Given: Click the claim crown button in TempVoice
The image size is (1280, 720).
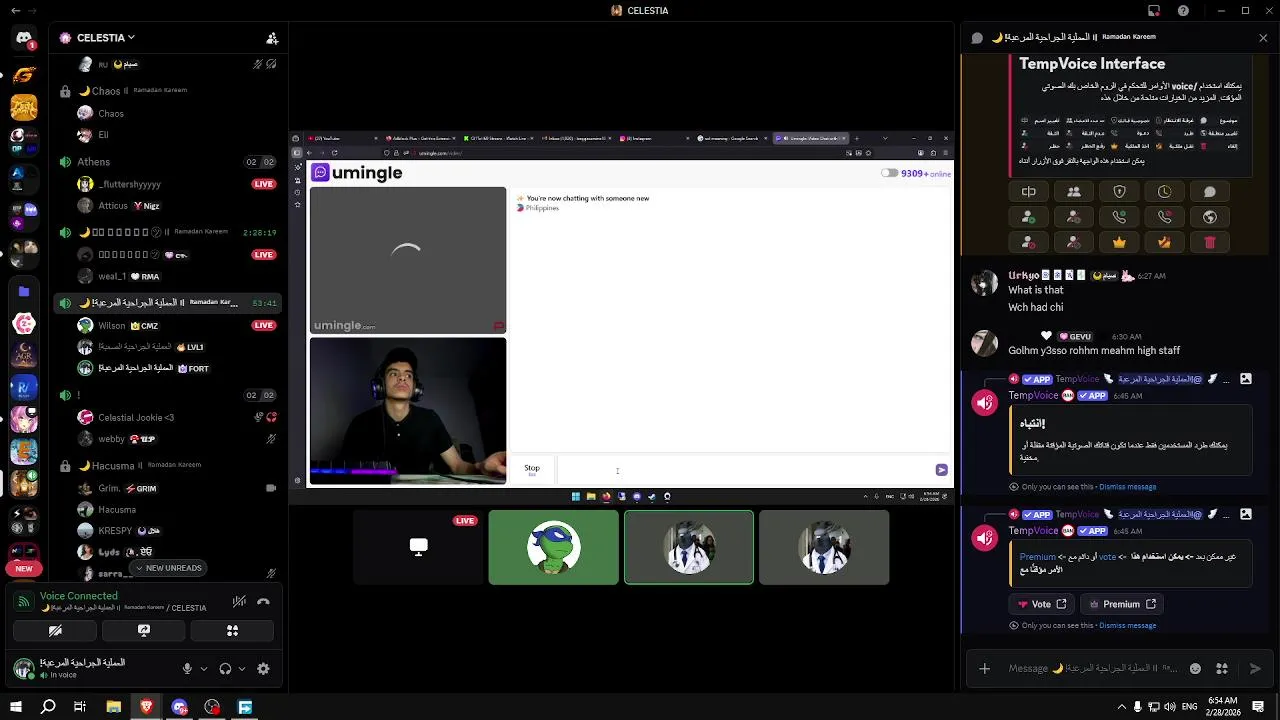Looking at the screenshot, I should 1119,242.
